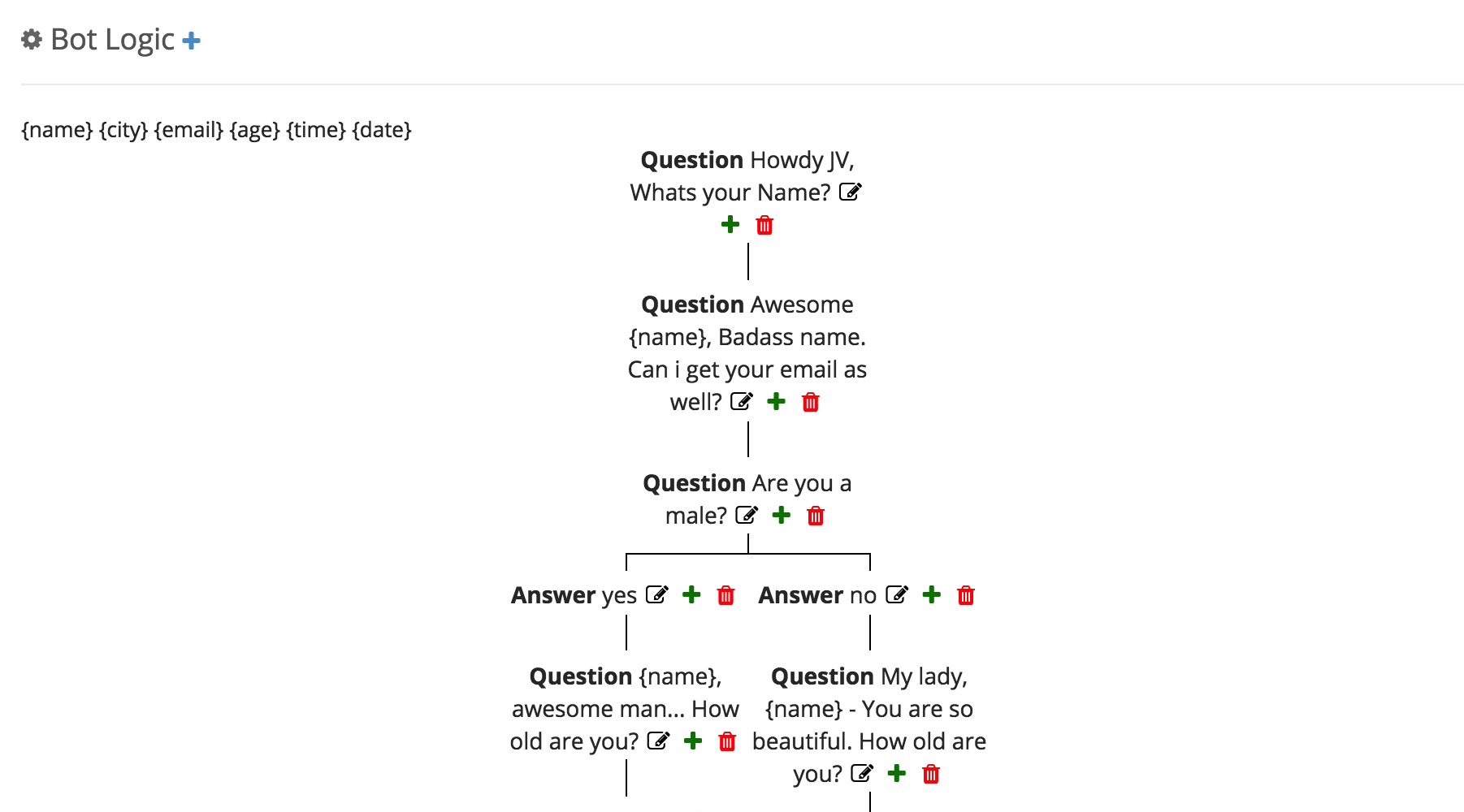Screen dimensions: 1464x812
Task: Delete the 'Whats your Name?' question
Action: click(x=764, y=225)
